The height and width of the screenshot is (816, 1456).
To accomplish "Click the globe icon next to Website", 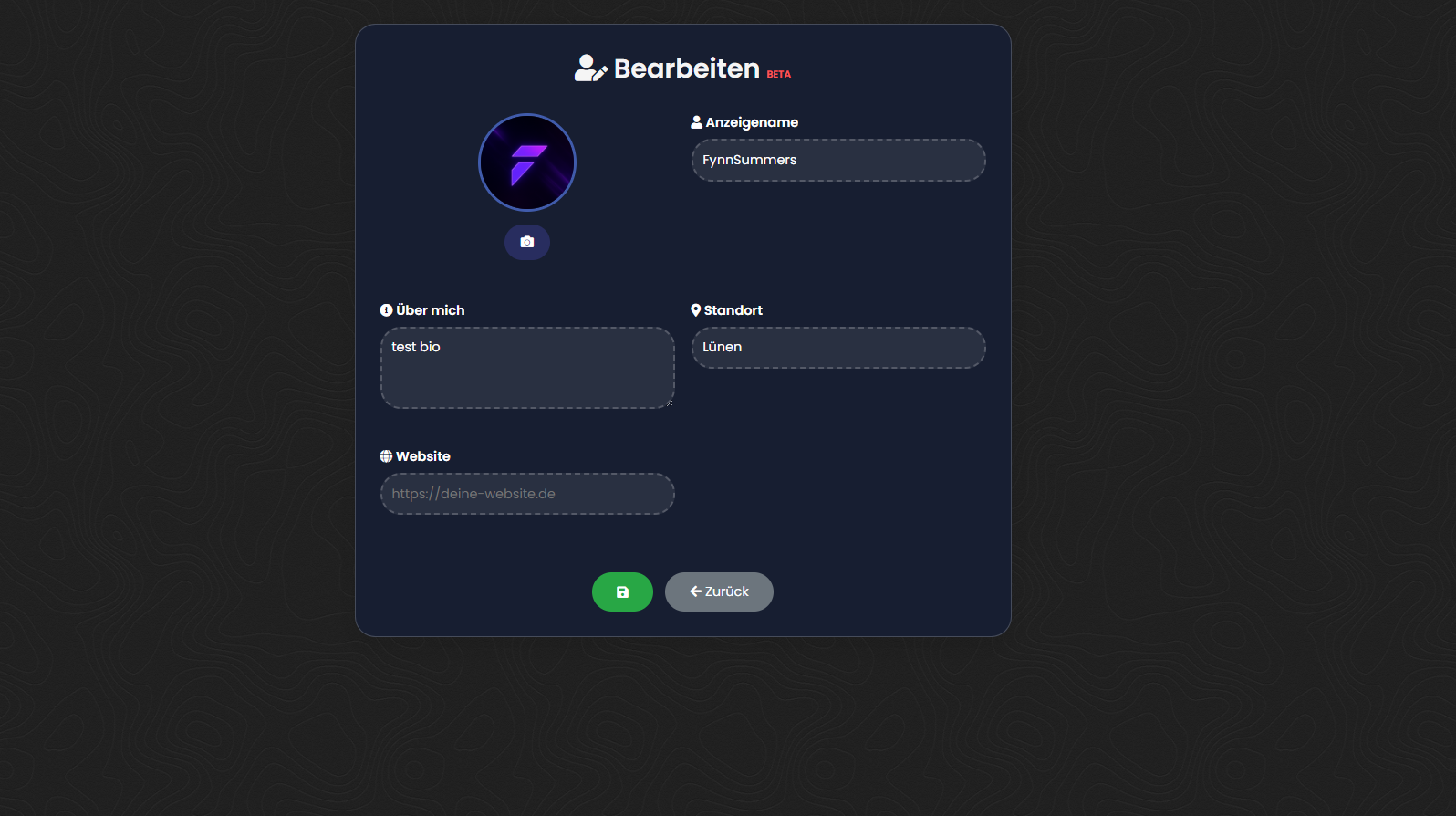I will 386,456.
